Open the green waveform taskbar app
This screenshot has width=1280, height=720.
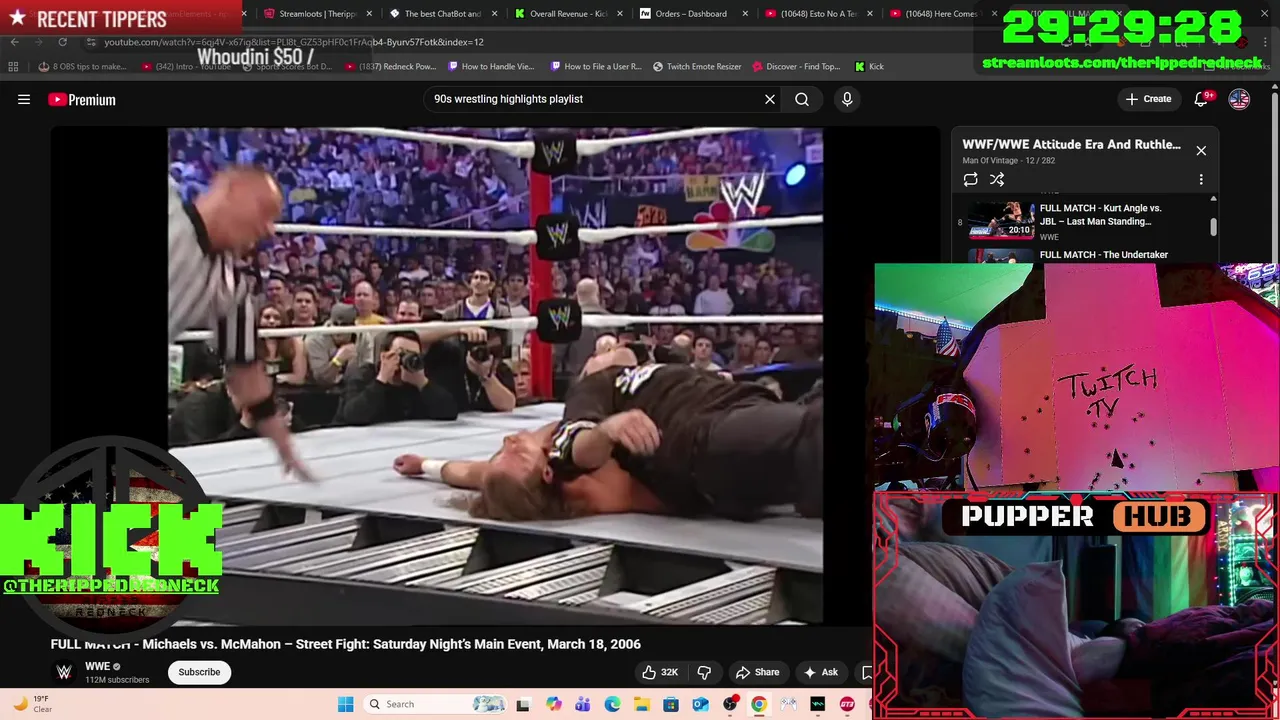(818, 704)
